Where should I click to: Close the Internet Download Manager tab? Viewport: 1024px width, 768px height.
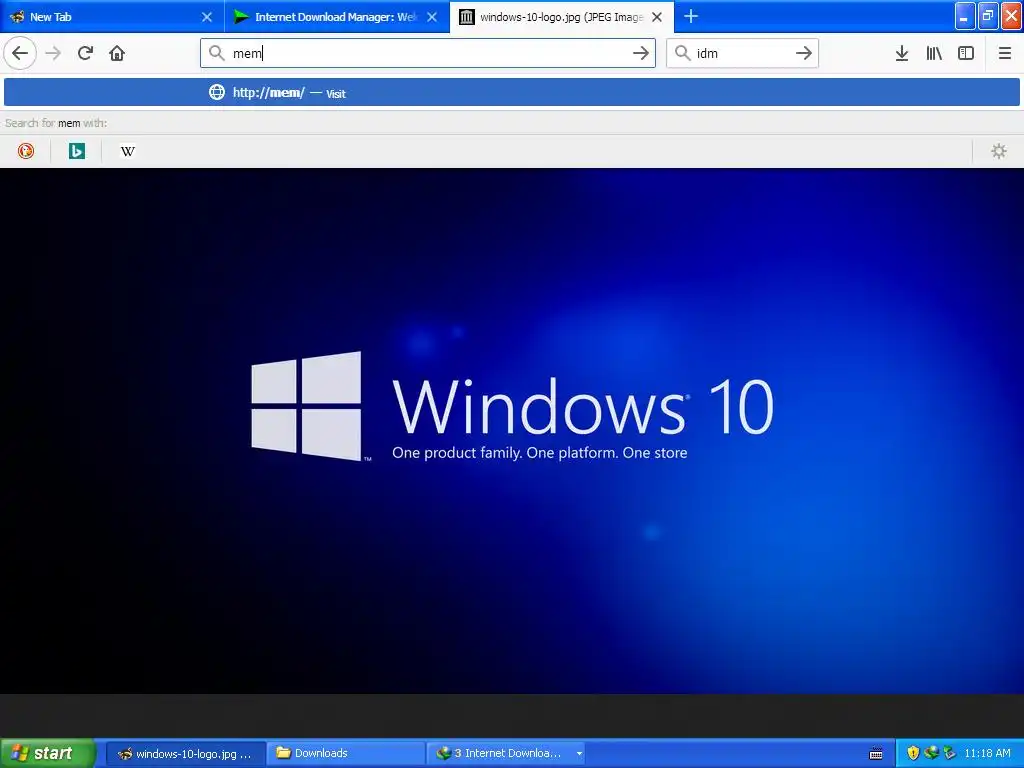(432, 17)
